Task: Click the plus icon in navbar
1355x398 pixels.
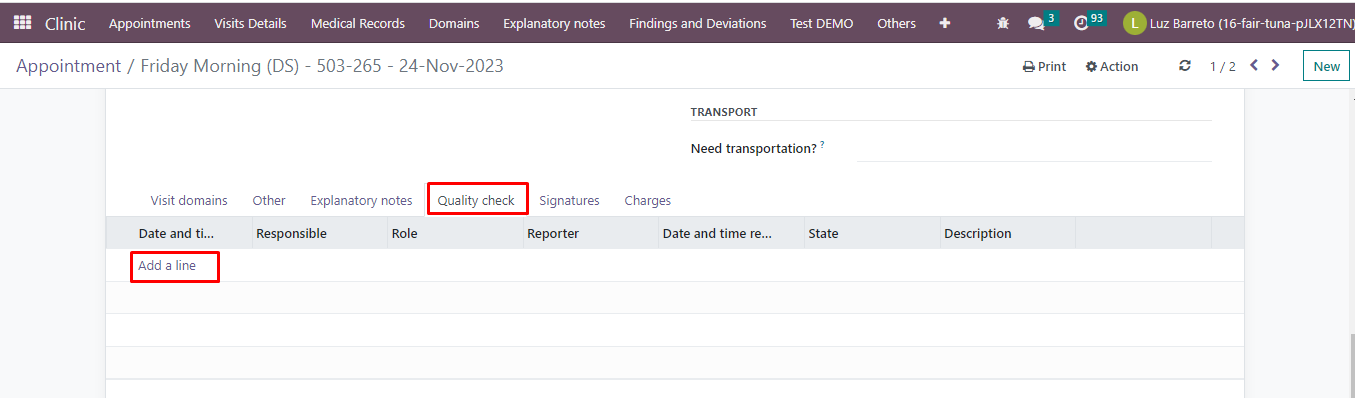Action: tap(945, 23)
